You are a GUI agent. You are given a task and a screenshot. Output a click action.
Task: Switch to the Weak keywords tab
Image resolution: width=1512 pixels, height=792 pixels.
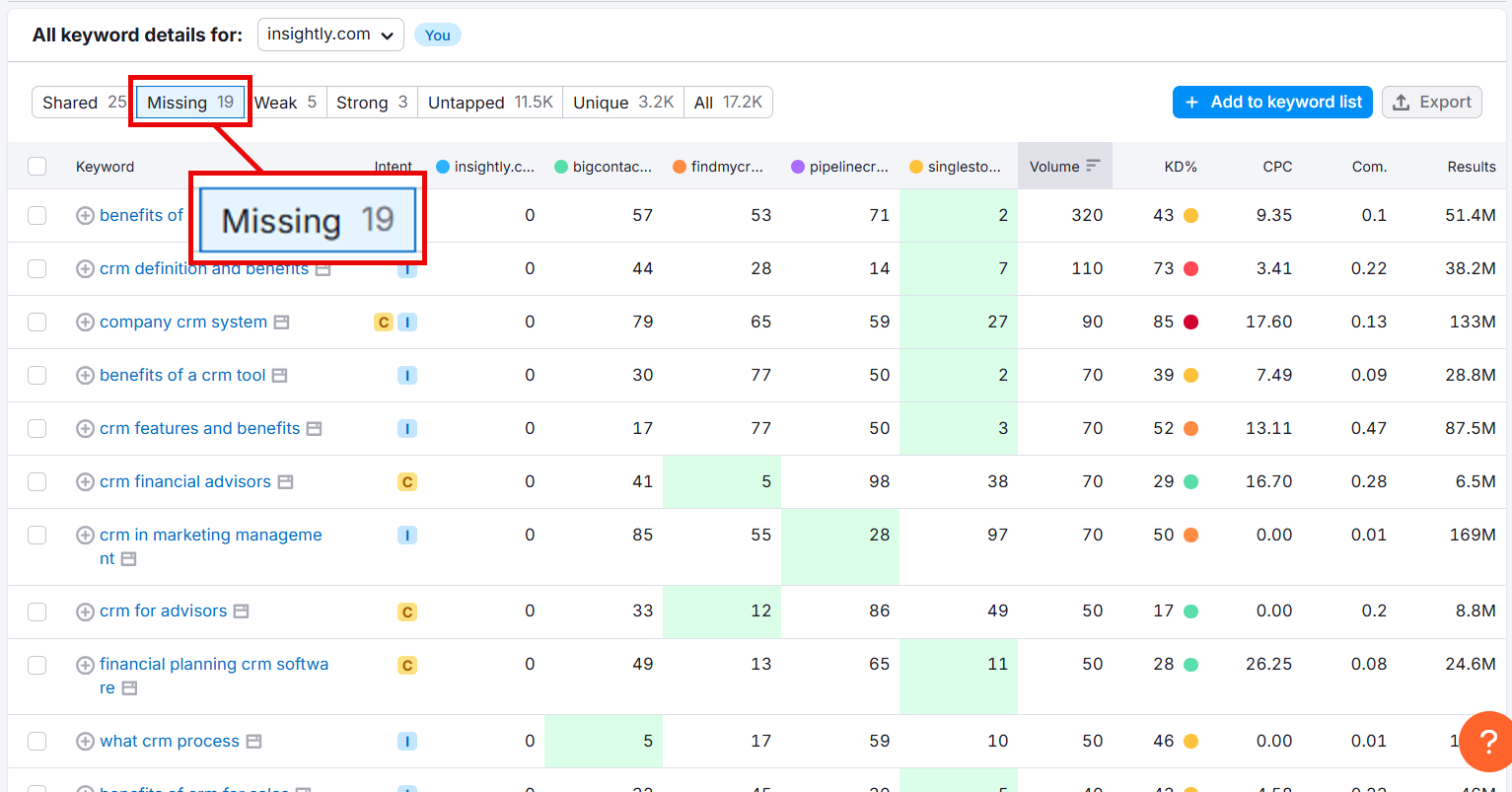(x=286, y=103)
